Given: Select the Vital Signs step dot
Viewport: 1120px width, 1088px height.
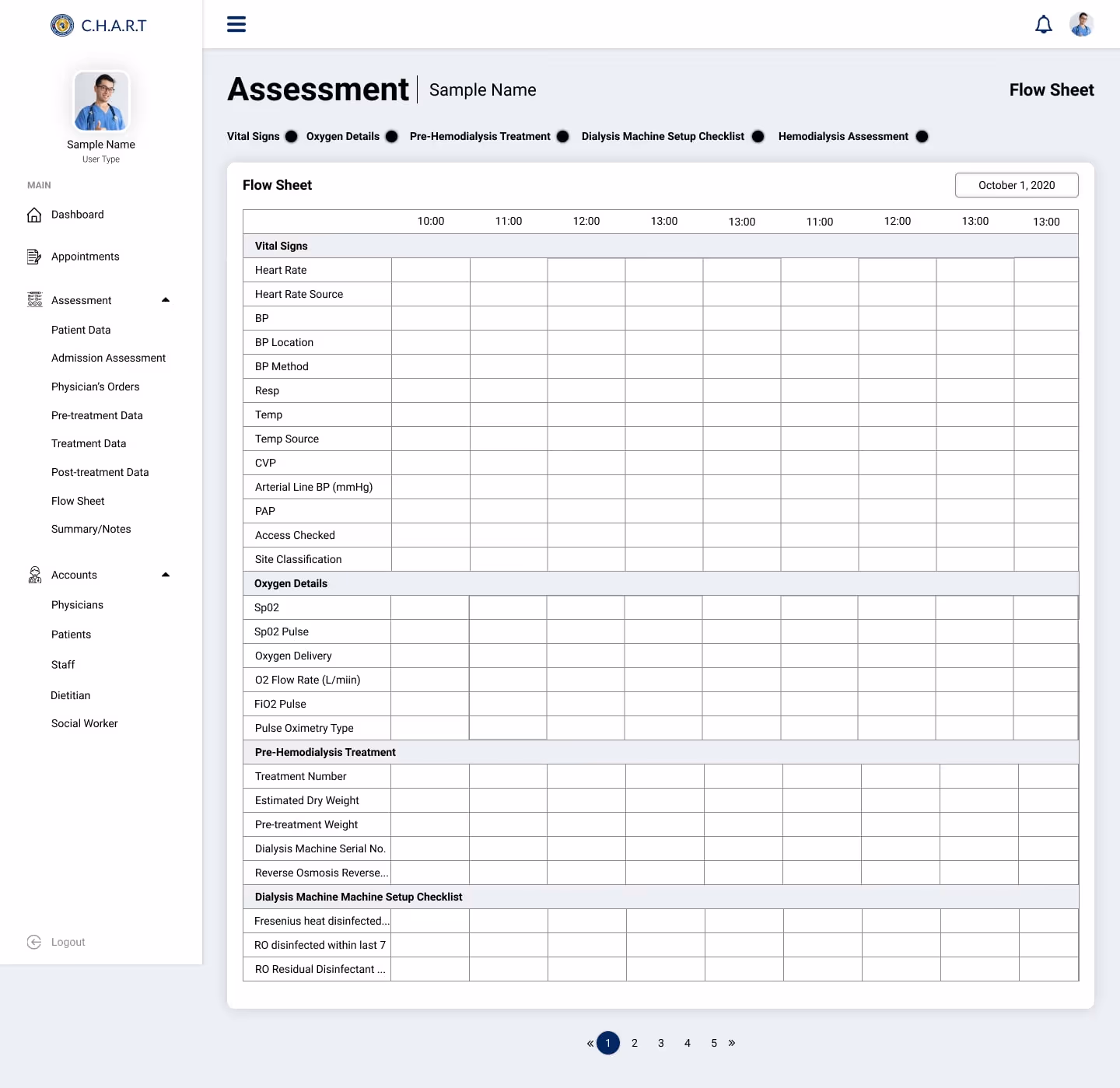Looking at the screenshot, I should coord(291,136).
